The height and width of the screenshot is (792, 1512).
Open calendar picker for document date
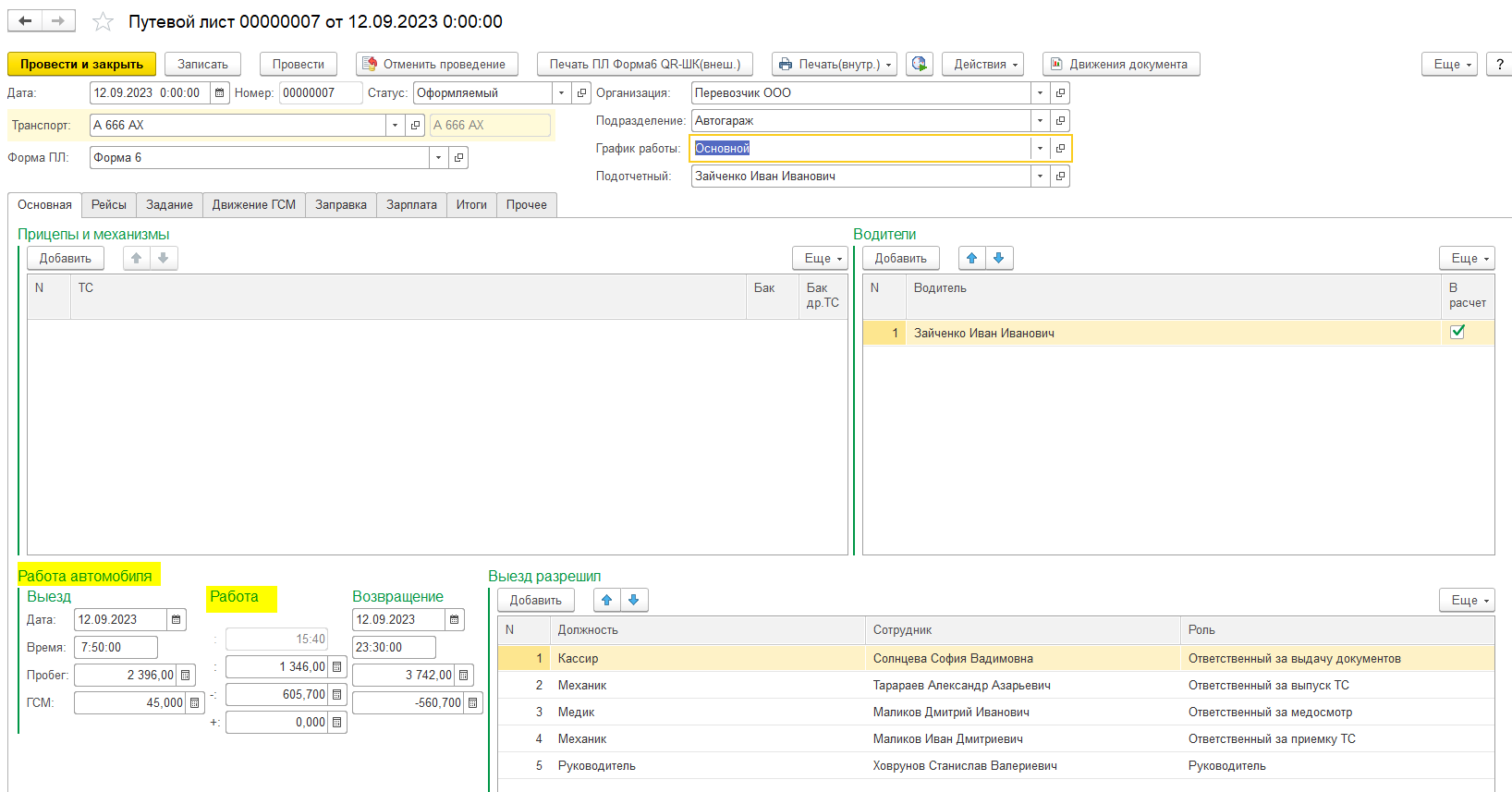219,92
